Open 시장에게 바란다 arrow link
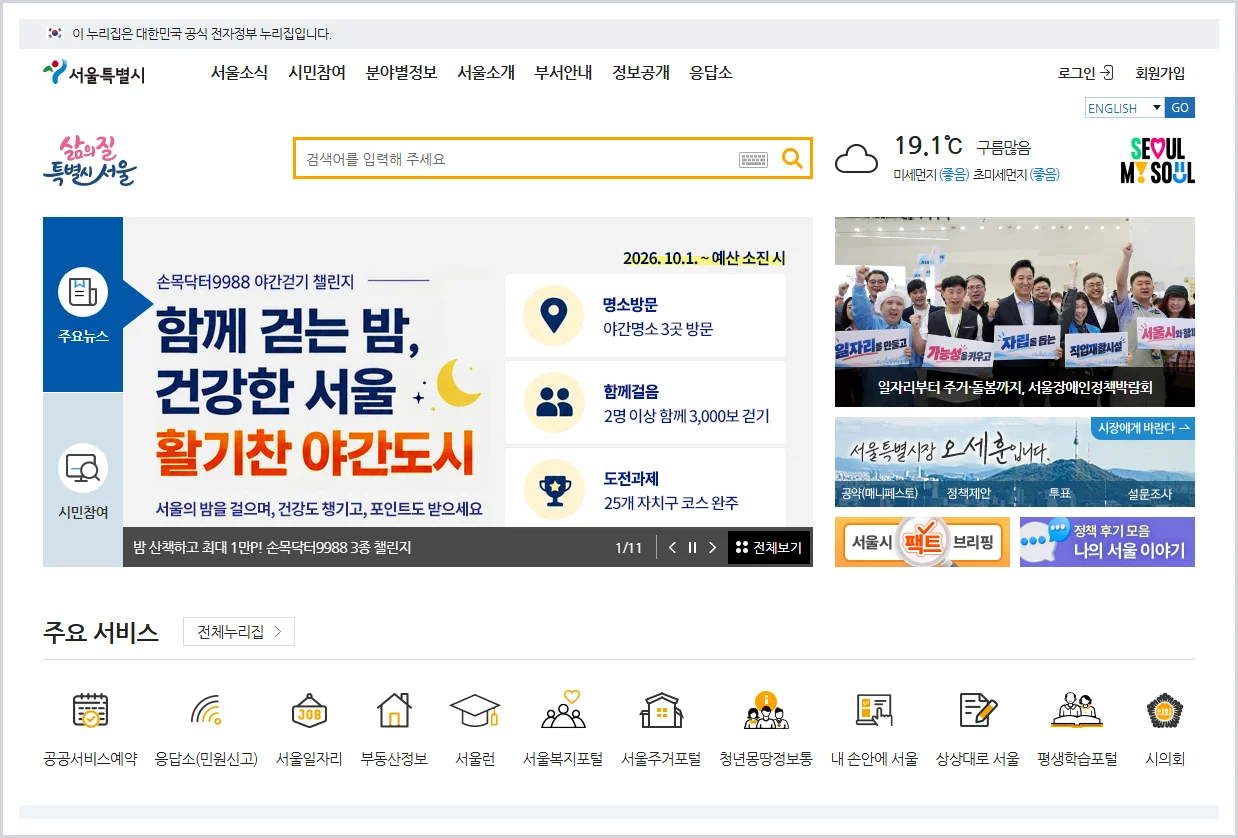 click(1144, 428)
